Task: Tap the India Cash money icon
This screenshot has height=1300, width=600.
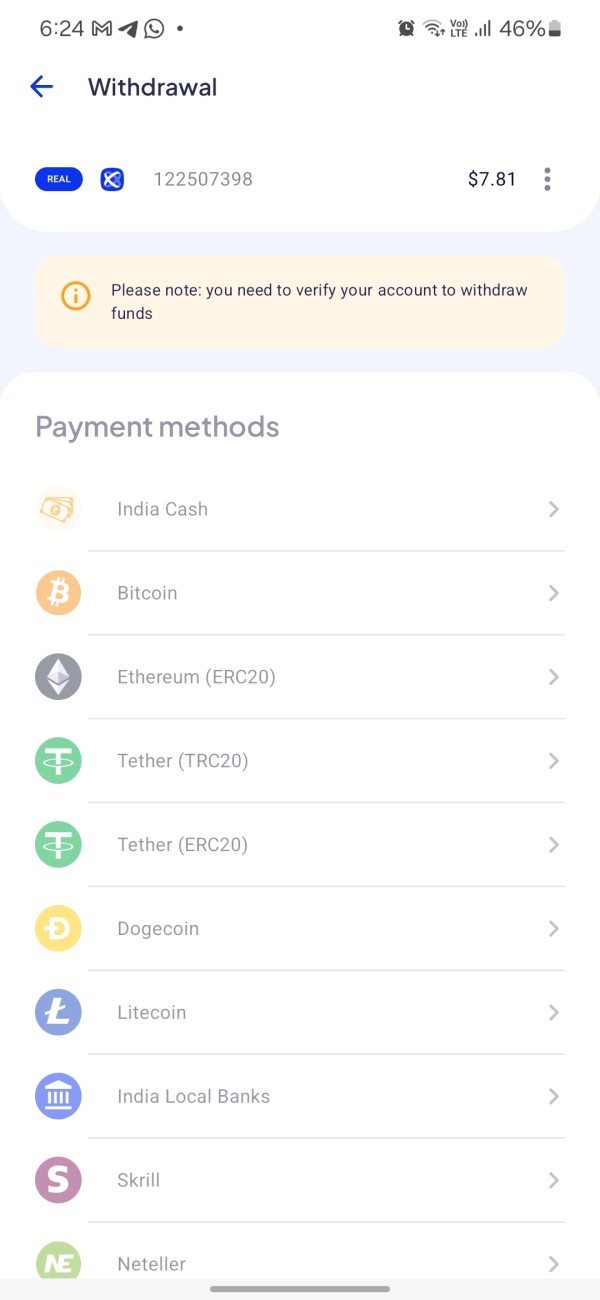Action: [x=58, y=509]
